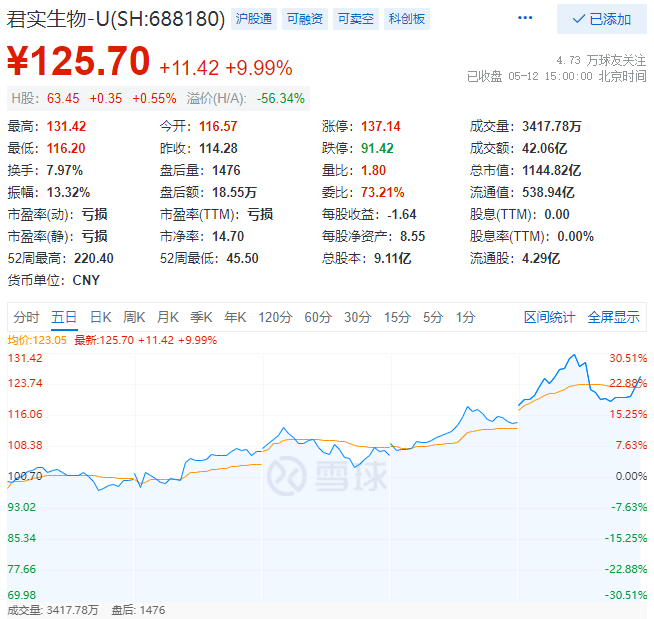Click the 沪股通 tag
Viewport: 654px width, 619px height.
pos(252,19)
